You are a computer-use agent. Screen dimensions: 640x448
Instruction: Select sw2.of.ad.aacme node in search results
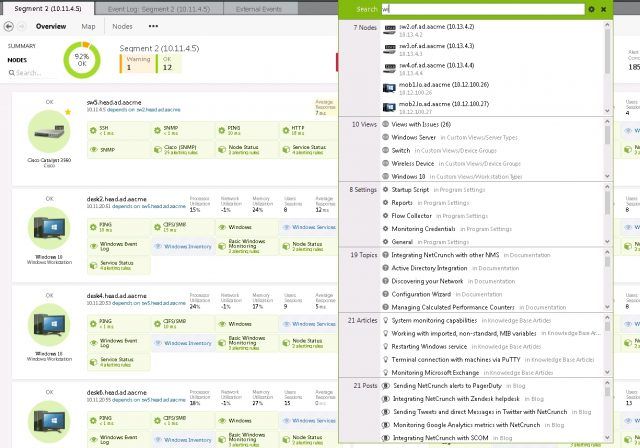(492, 30)
